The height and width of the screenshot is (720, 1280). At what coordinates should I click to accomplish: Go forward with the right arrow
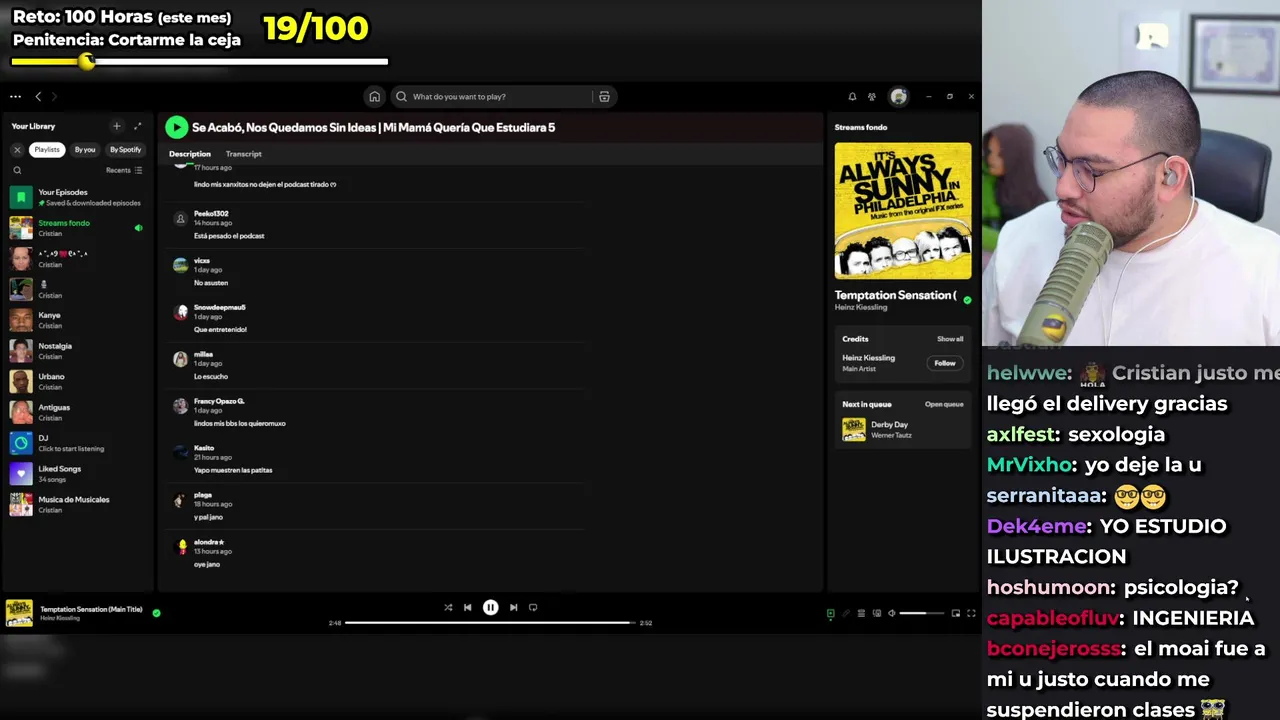pos(54,97)
